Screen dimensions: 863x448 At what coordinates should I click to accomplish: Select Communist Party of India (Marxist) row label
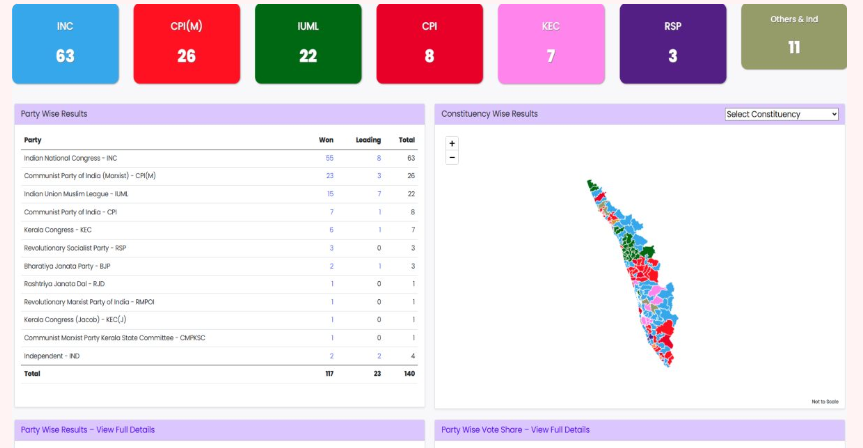coord(90,176)
